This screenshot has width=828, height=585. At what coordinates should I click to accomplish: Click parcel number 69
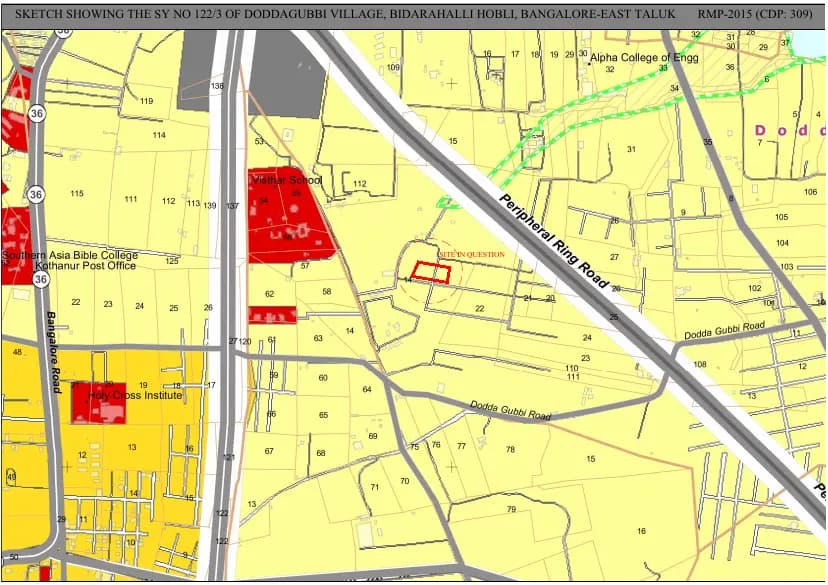tap(373, 436)
